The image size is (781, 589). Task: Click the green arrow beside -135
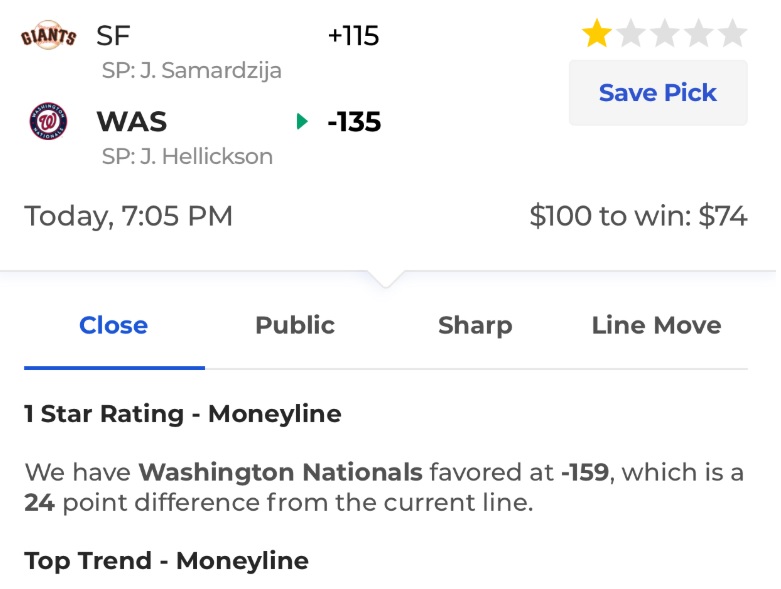tap(302, 121)
